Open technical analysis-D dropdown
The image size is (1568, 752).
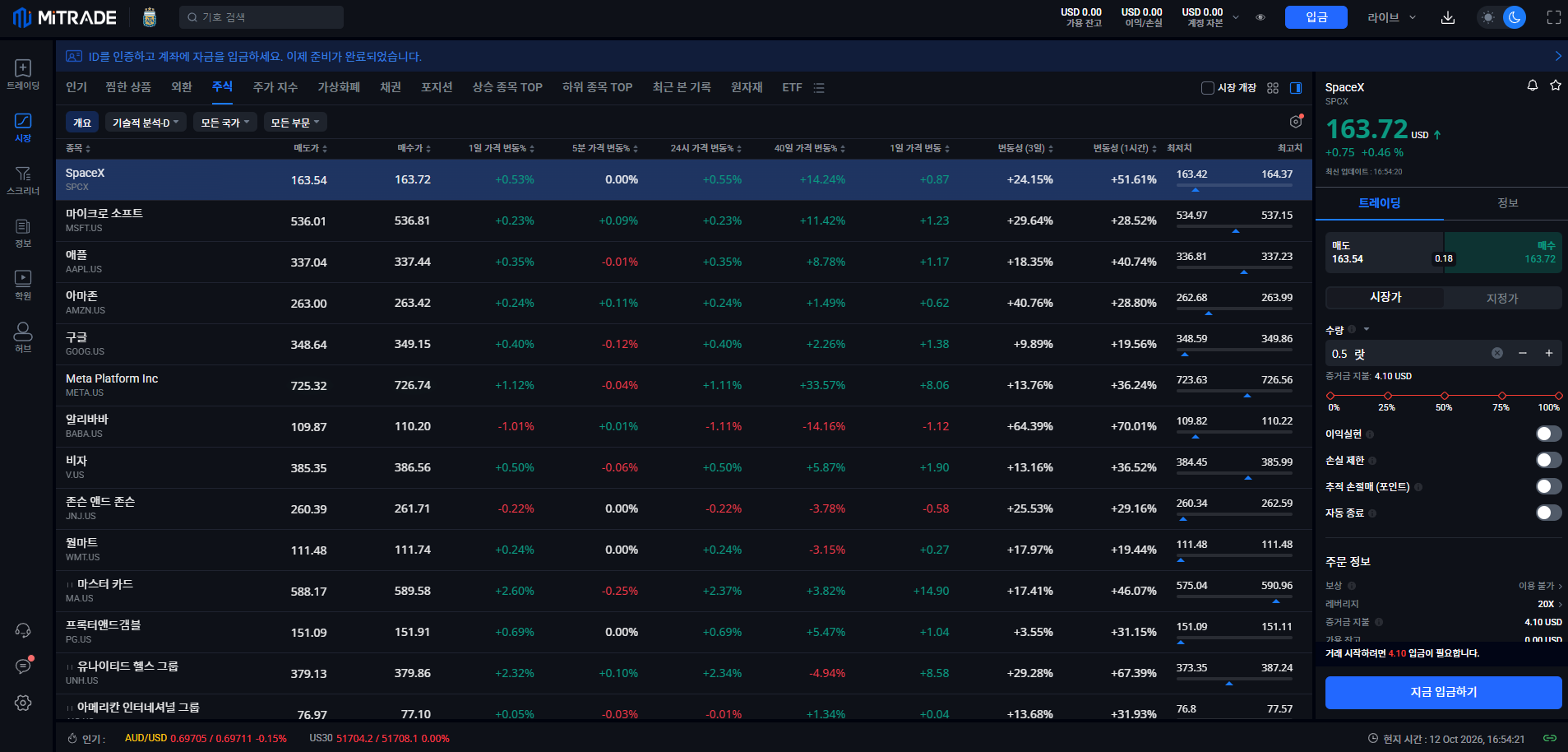click(x=146, y=123)
